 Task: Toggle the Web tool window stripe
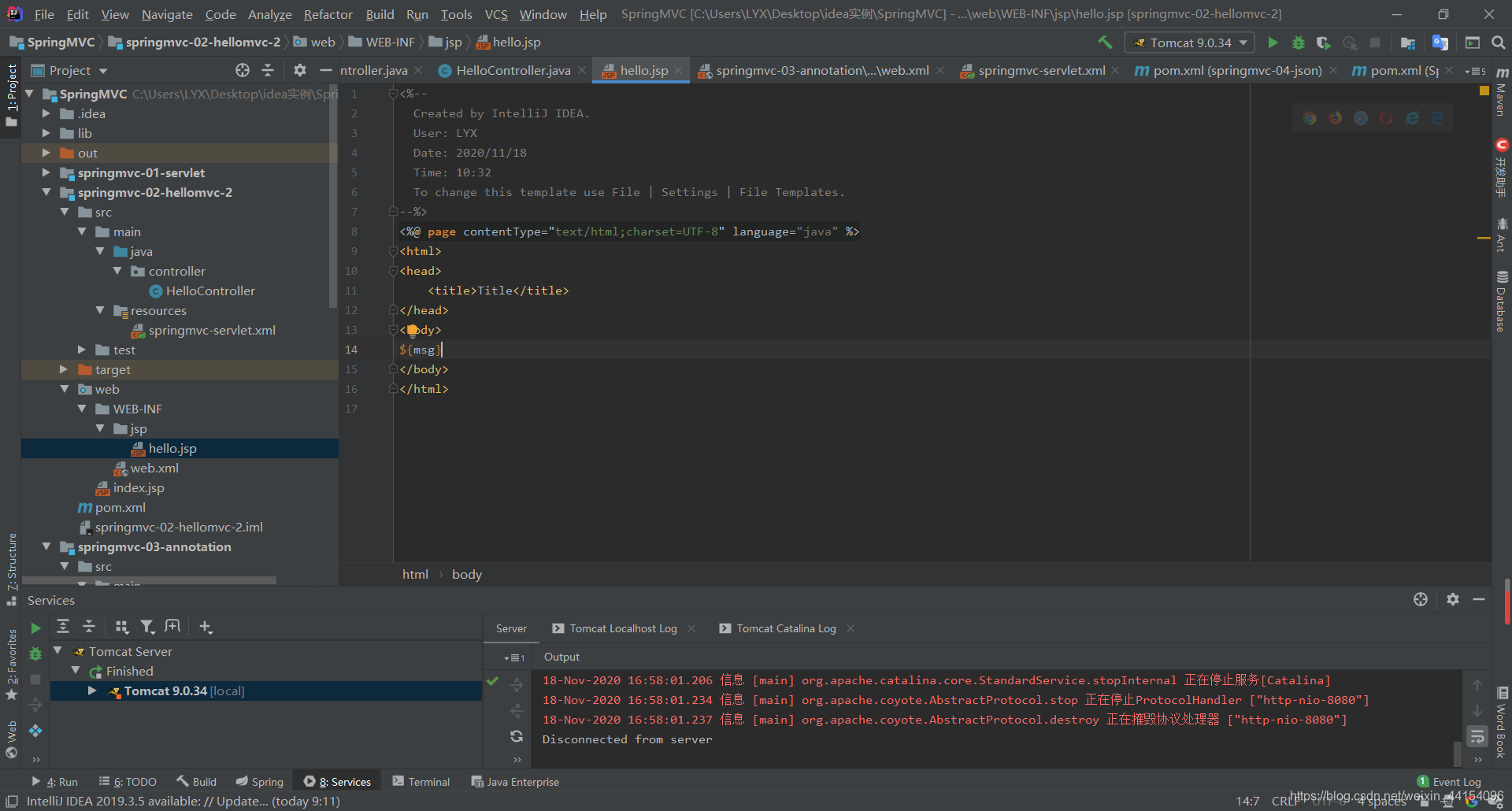click(x=12, y=739)
